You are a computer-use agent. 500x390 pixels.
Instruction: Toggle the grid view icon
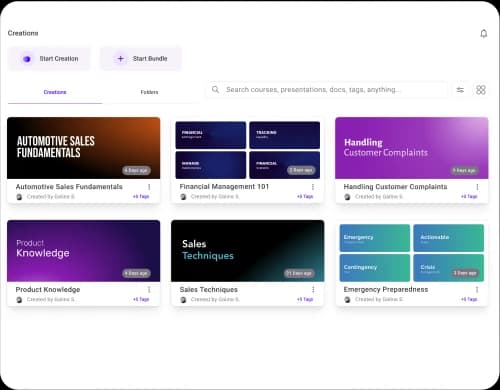tap(481, 90)
